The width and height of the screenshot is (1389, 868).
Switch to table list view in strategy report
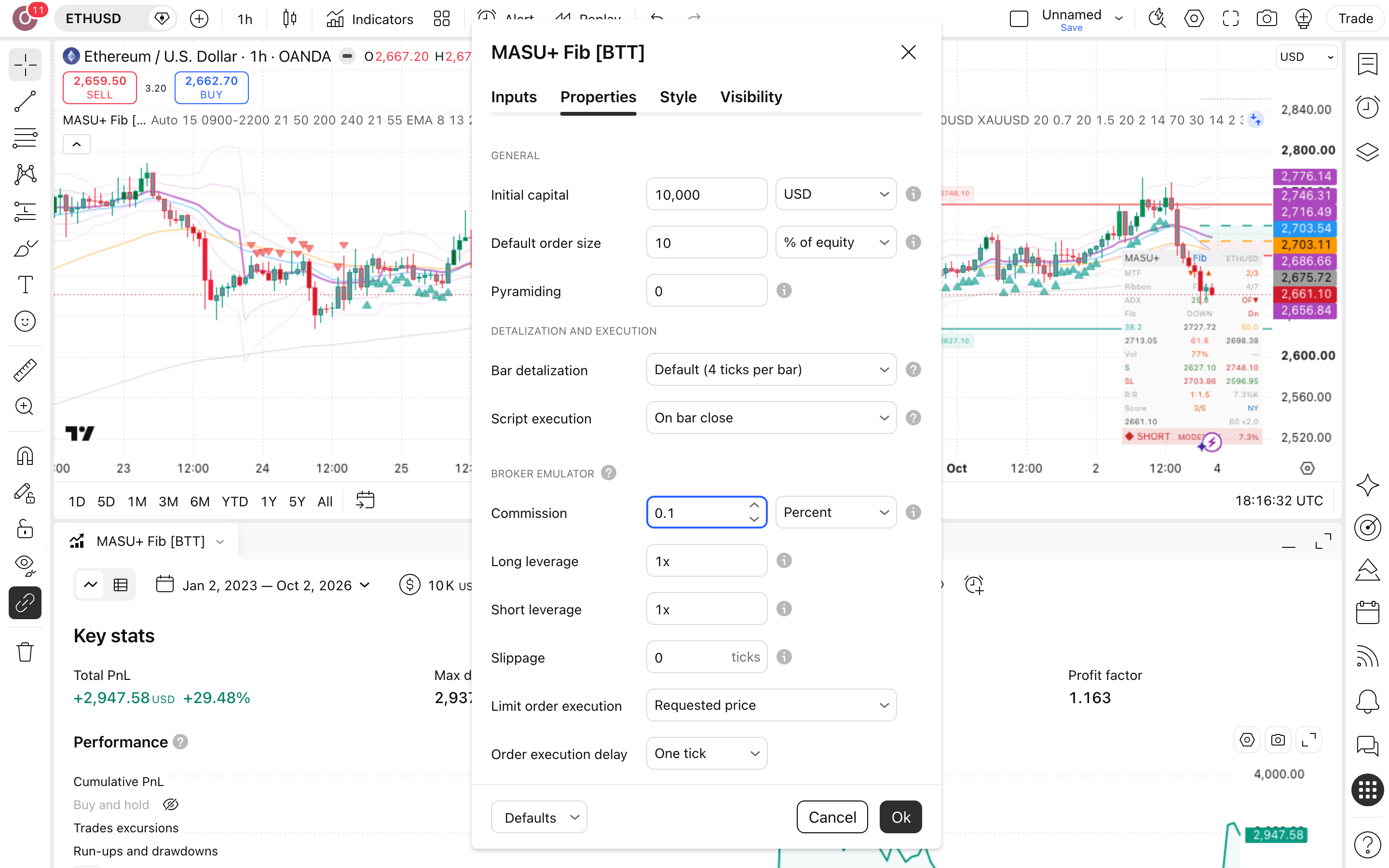tap(121, 585)
